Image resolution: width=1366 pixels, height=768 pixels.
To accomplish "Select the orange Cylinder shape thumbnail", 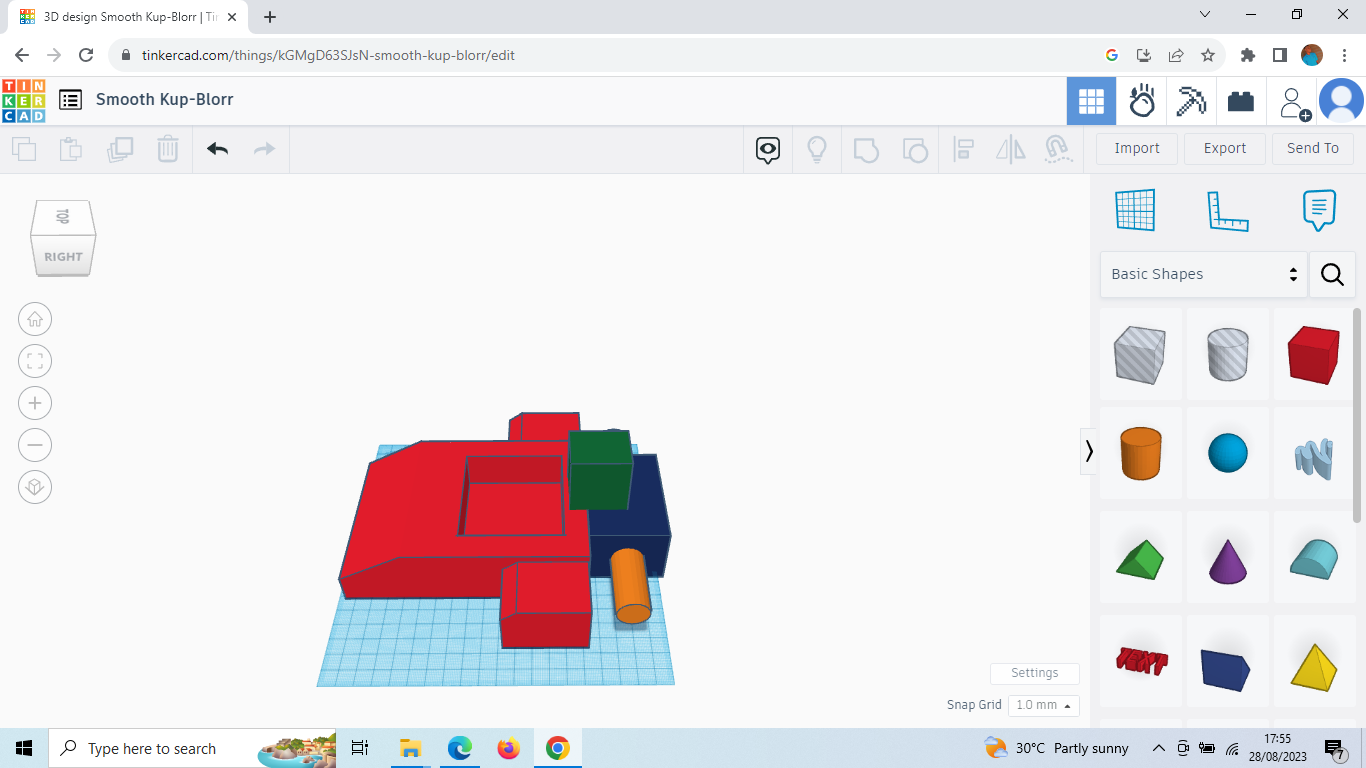I will [x=1140, y=453].
